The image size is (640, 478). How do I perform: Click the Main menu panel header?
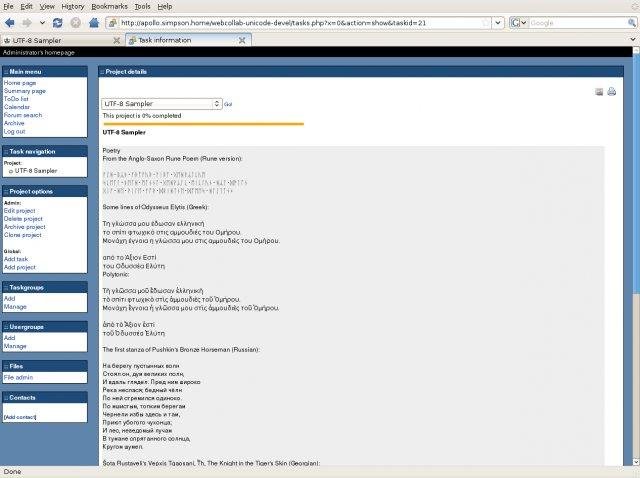pos(45,71)
